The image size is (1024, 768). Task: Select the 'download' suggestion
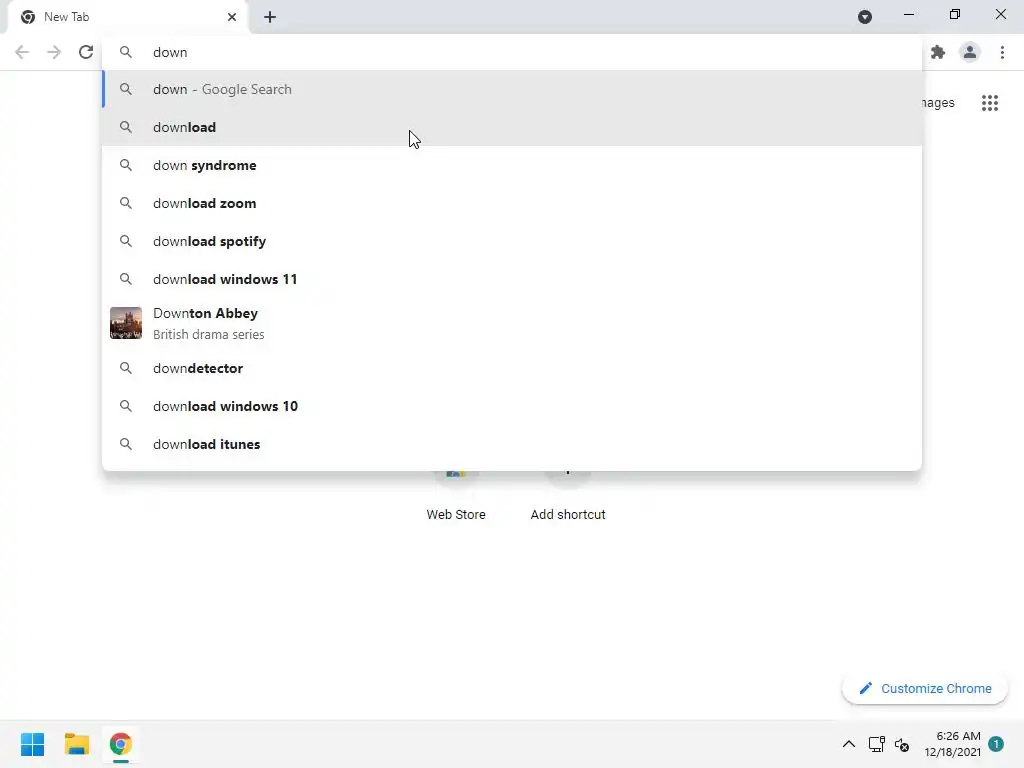point(512,127)
